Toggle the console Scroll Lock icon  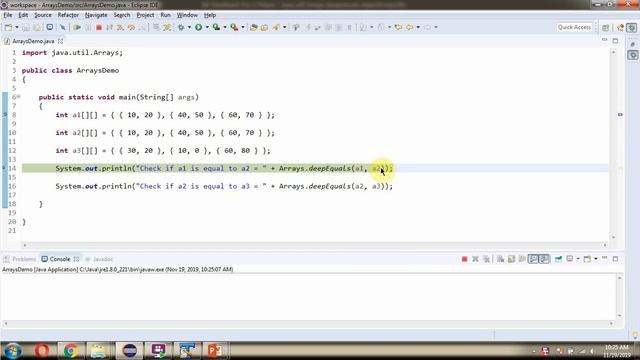pyautogui.click(x=511, y=259)
